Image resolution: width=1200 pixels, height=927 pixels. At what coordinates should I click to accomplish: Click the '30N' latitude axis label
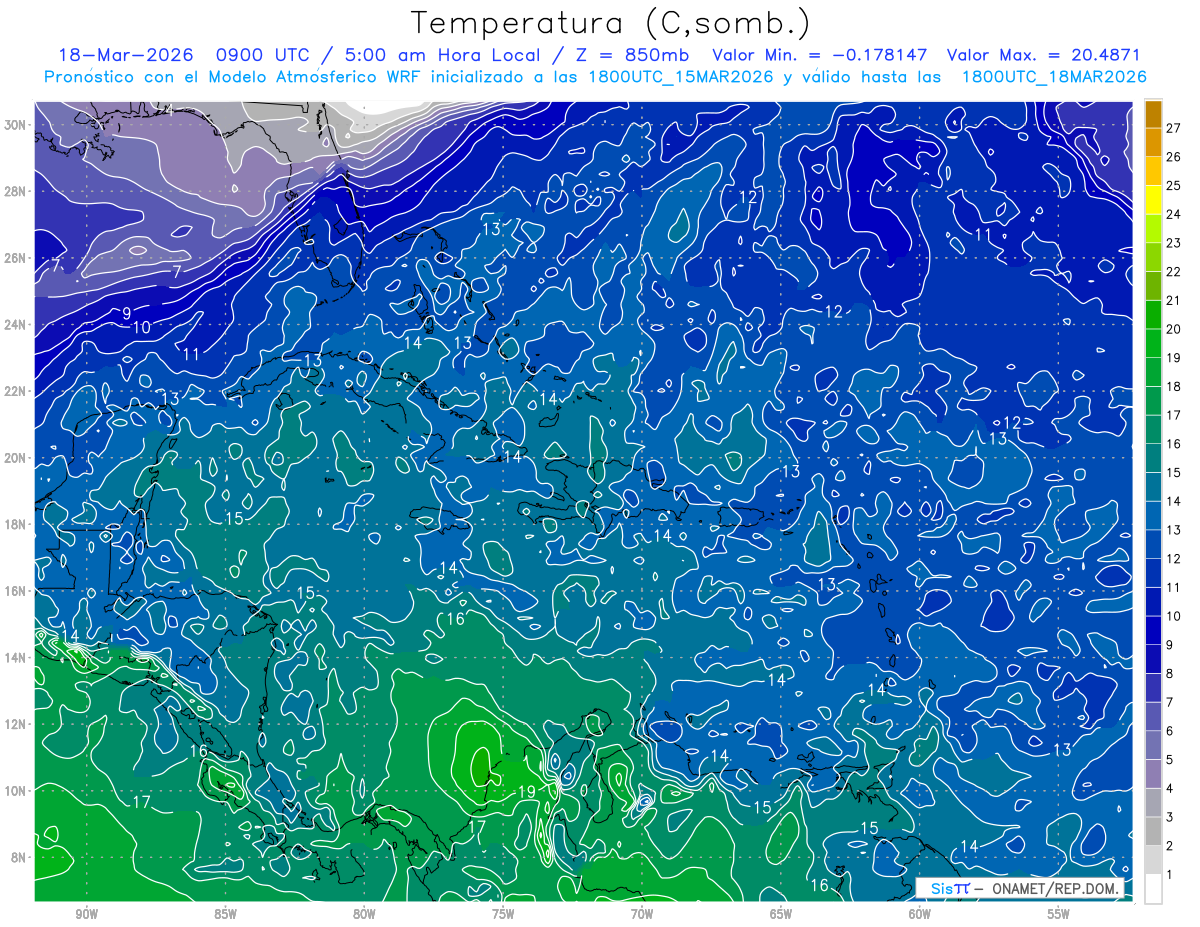click(16, 125)
